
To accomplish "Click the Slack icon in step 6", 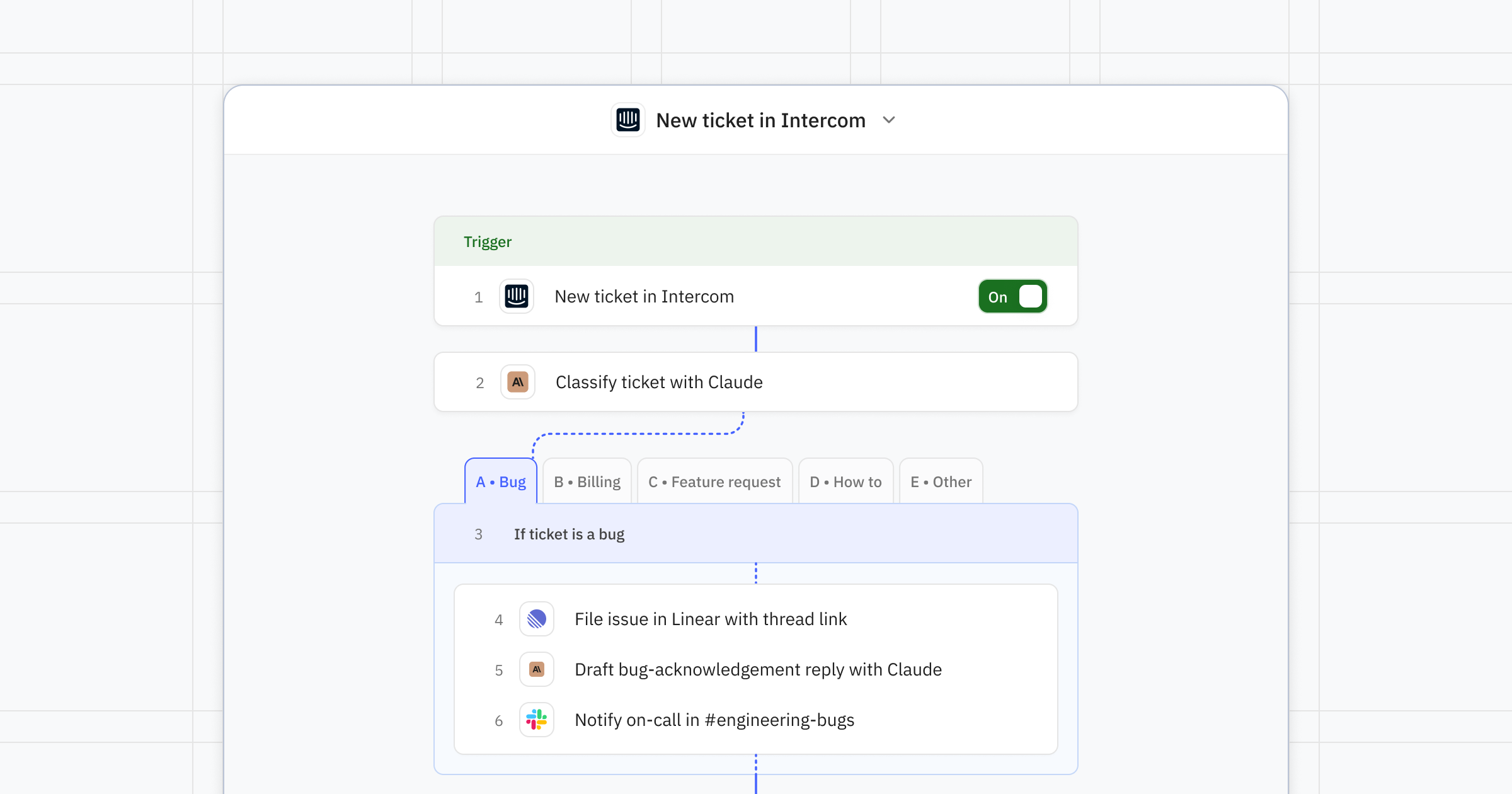I will 537,720.
